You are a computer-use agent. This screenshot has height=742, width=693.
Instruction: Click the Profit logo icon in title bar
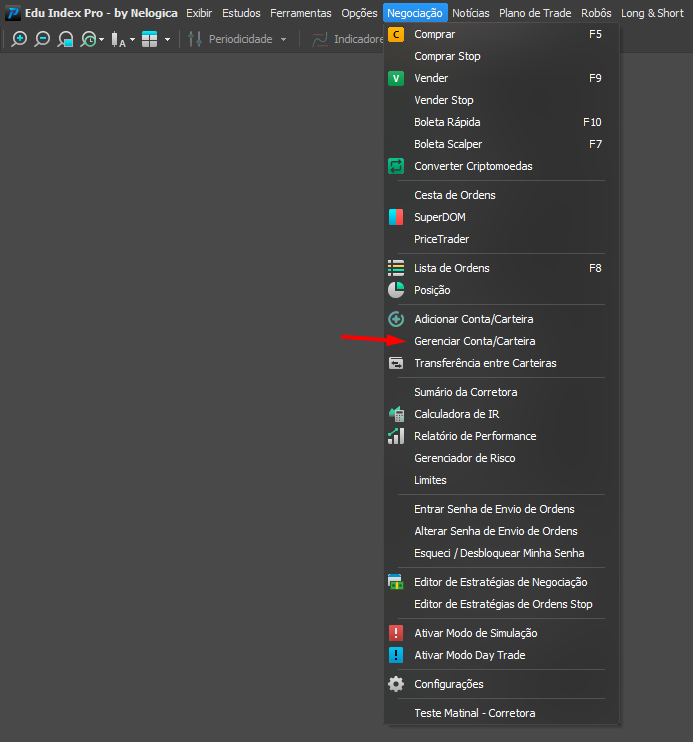[13, 13]
